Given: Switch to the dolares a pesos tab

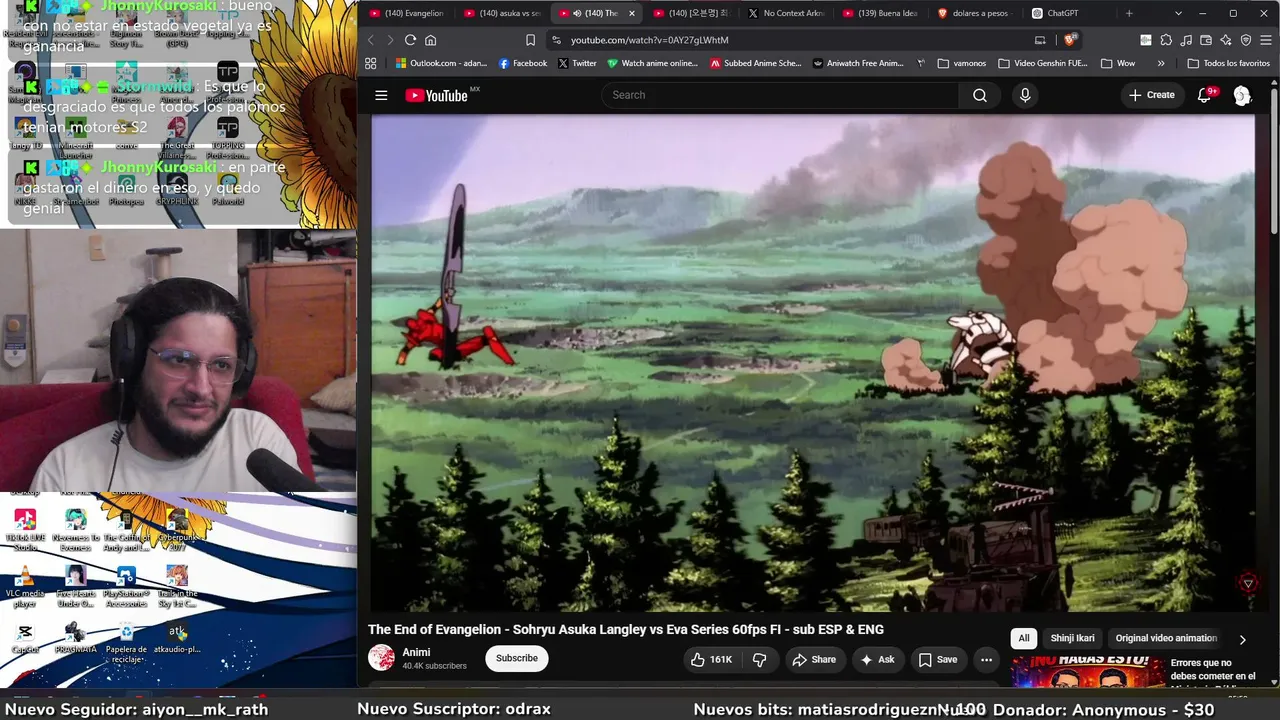Looking at the screenshot, I should [975, 13].
